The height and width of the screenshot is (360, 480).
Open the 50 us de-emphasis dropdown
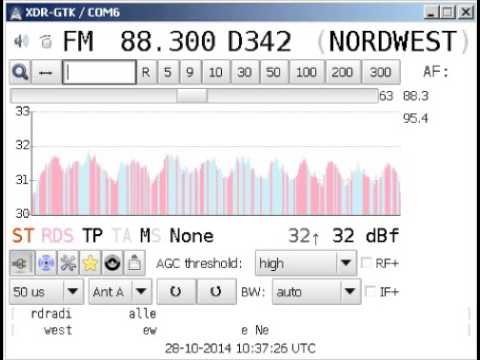46,292
